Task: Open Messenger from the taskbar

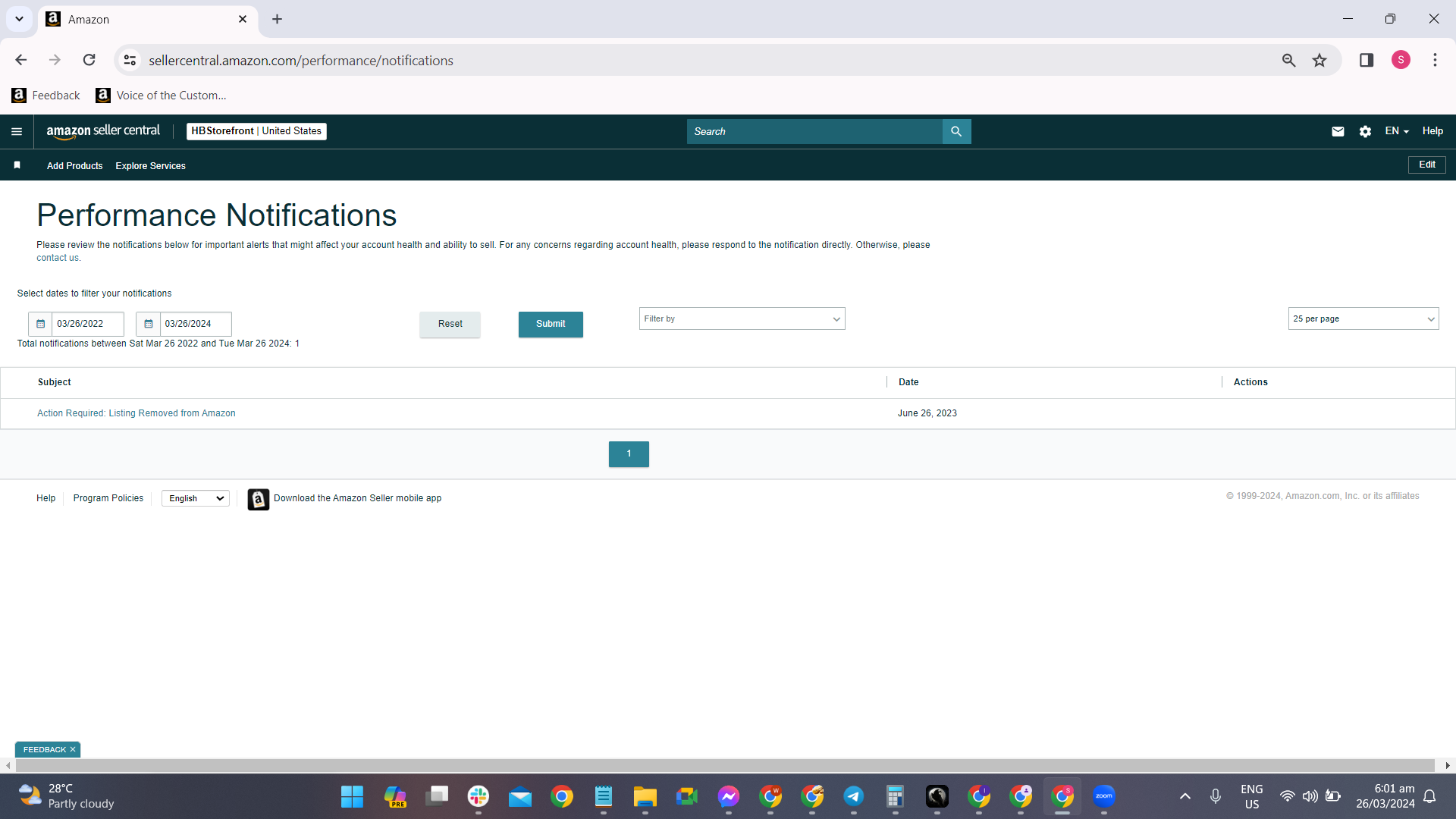Action: pos(729,796)
